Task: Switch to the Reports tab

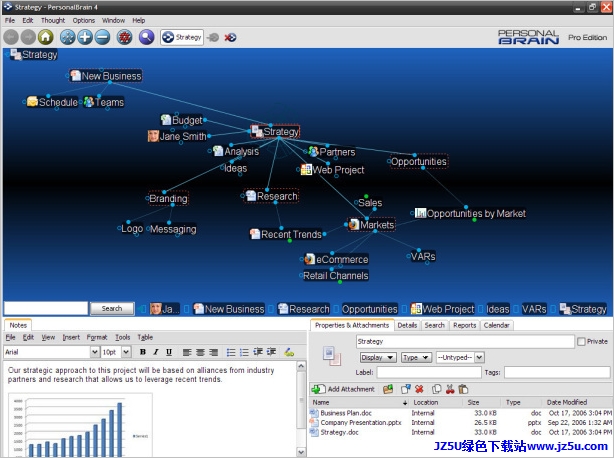Action: 464,325
